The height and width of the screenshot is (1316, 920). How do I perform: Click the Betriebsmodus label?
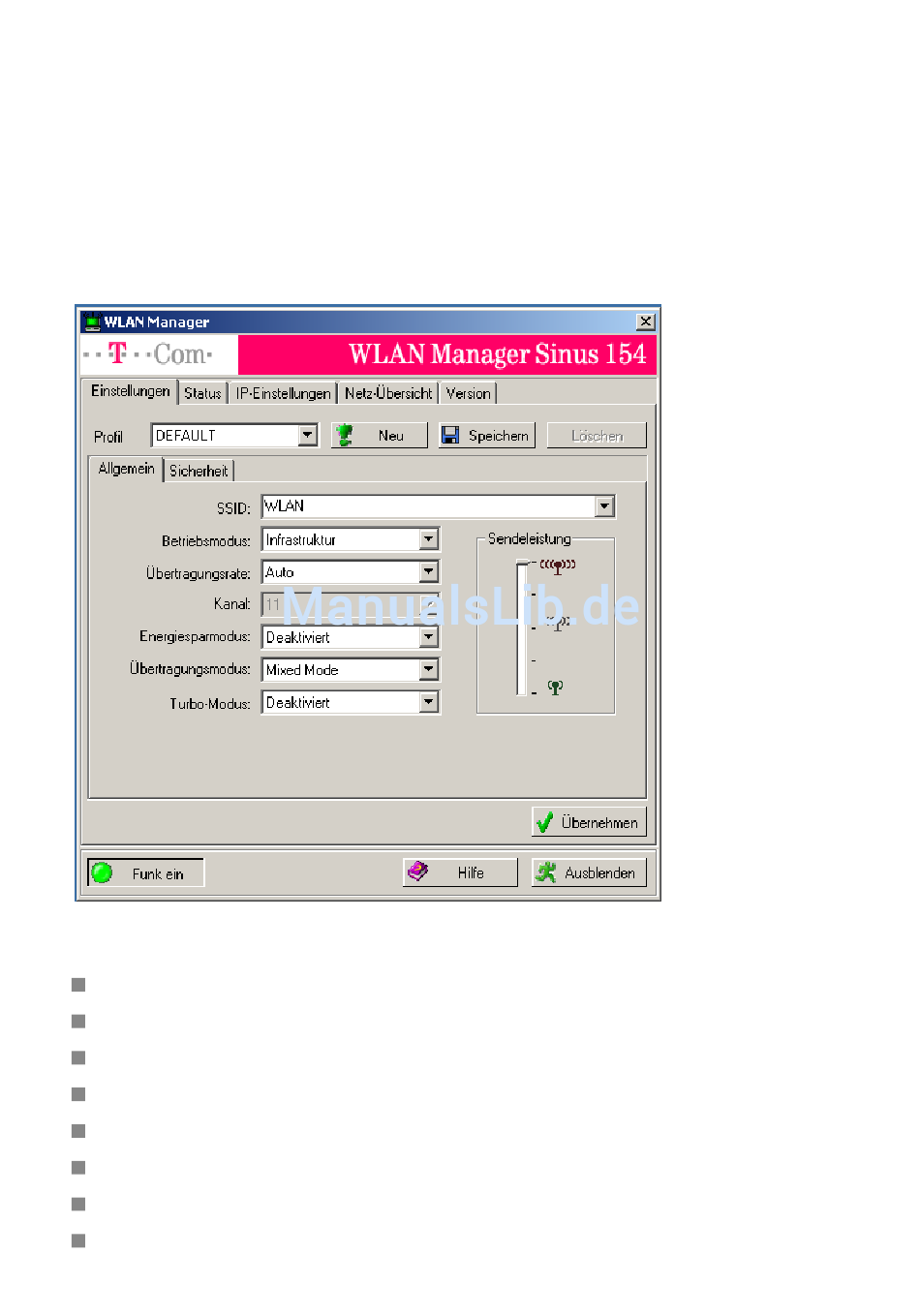point(206,540)
